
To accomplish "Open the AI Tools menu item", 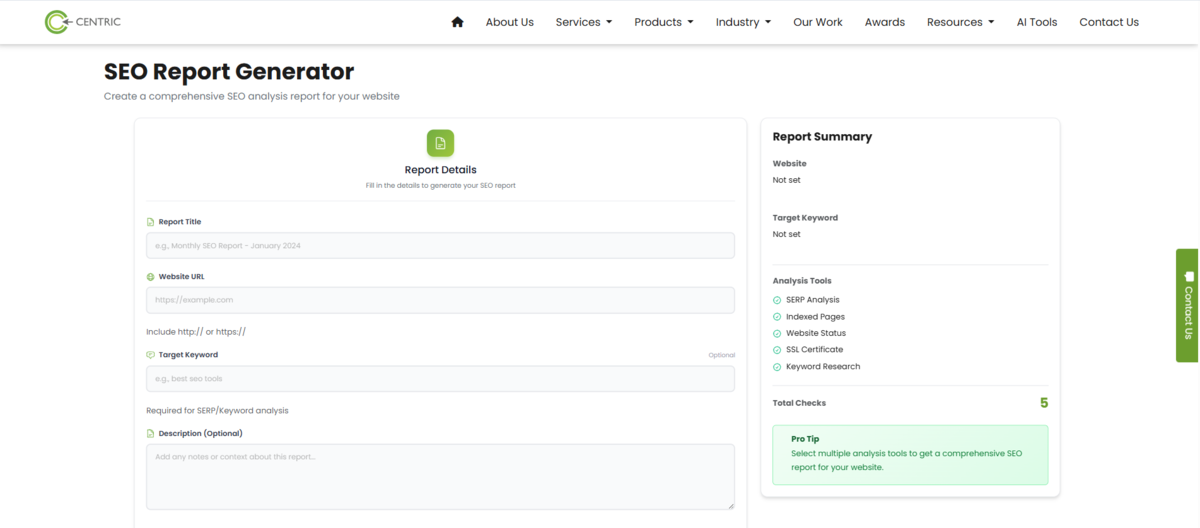I will (1036, 22).
